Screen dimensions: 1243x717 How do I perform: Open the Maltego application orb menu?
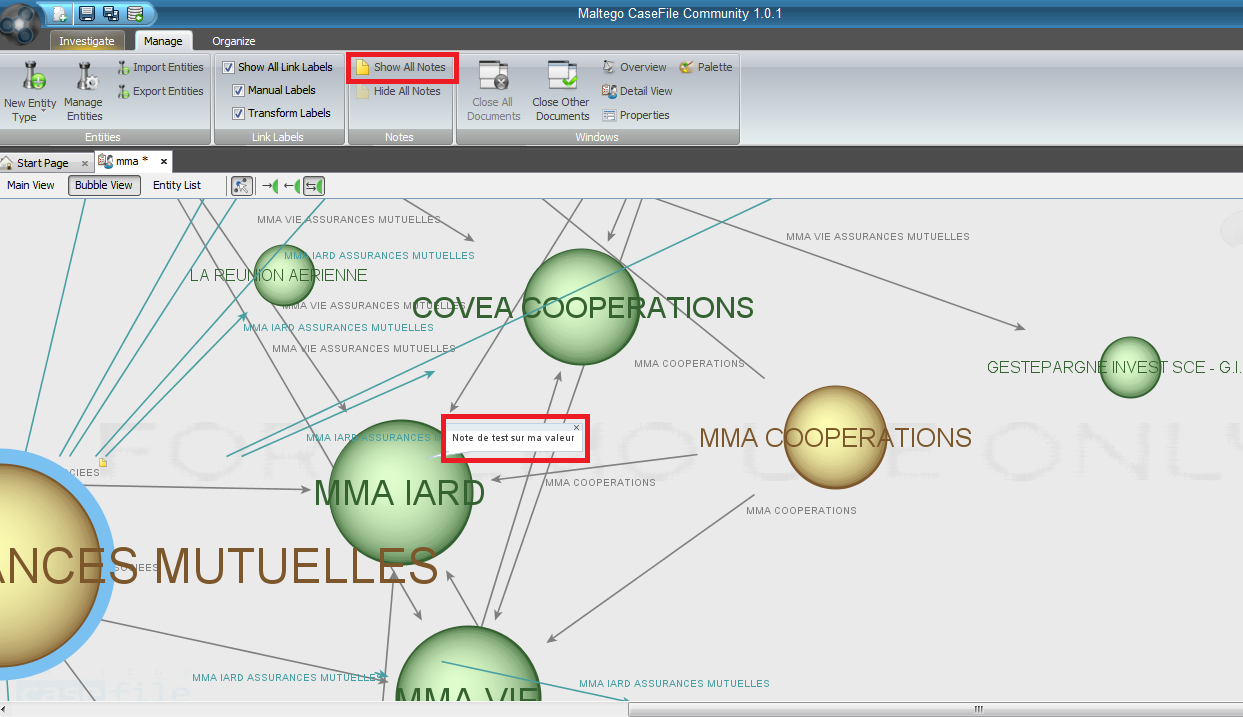(x=20, y=22)
